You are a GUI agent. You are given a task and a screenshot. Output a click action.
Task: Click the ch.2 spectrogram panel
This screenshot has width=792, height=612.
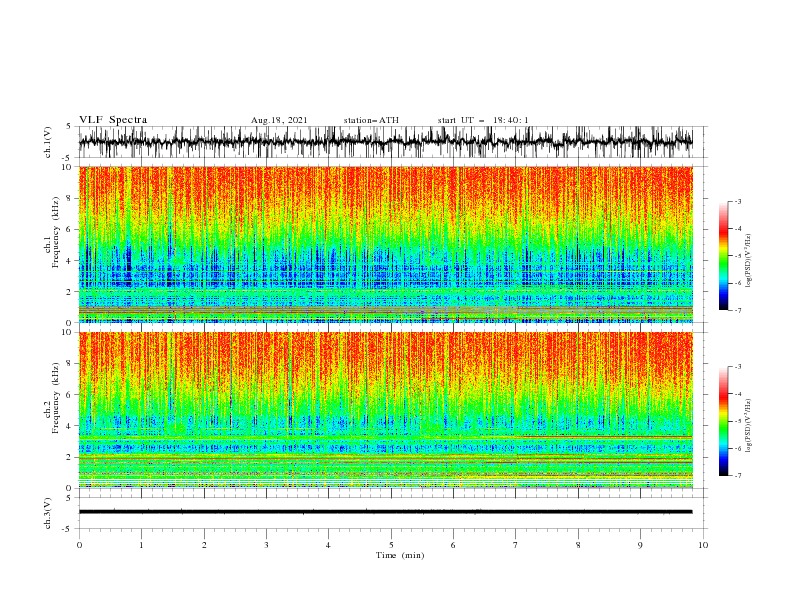click(385, 410)
